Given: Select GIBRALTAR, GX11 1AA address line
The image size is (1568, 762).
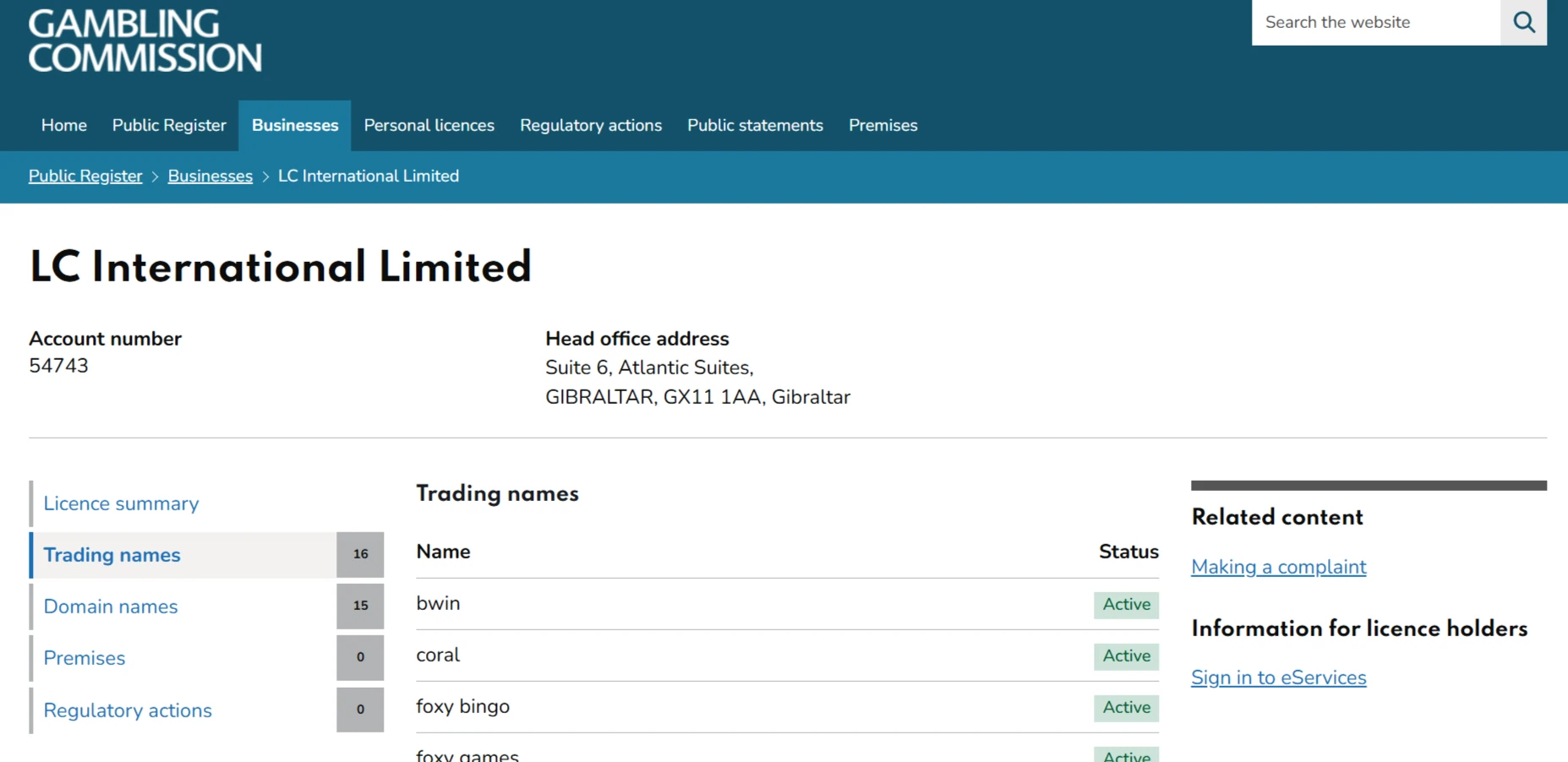Looking at the screenshot, I should tap(697, 397).
